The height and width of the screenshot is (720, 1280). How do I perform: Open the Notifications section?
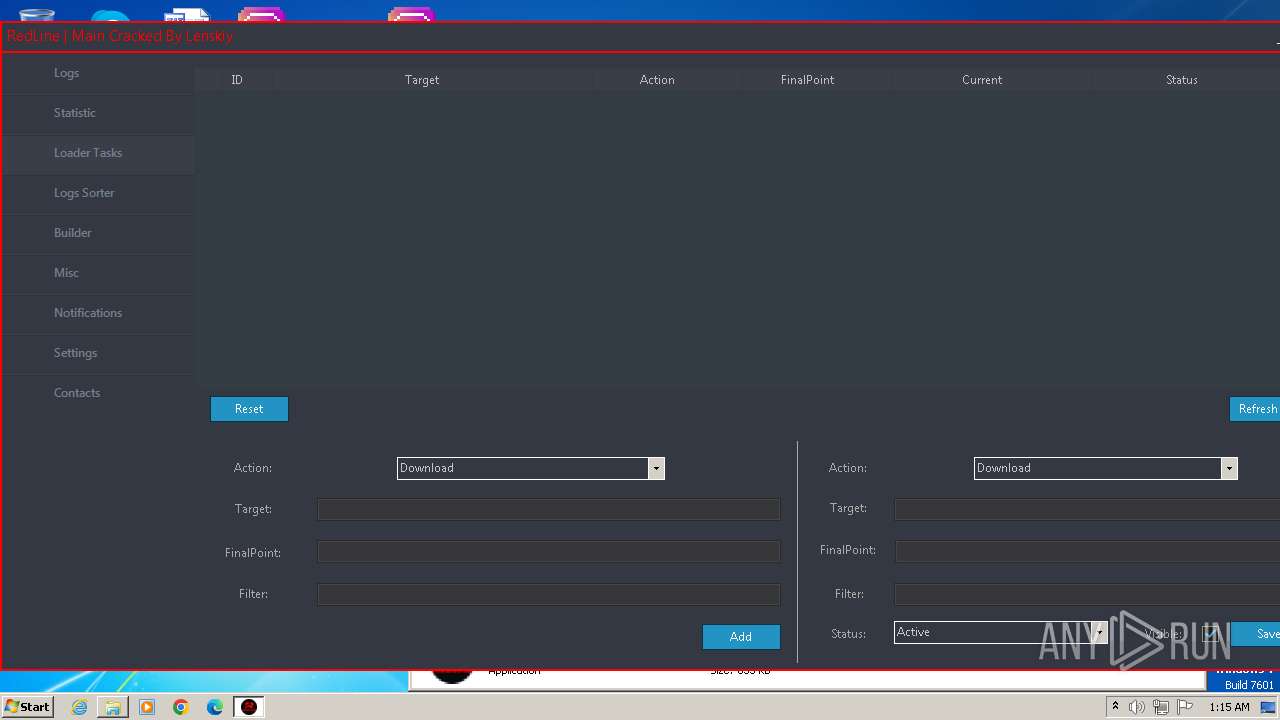coord(97,313)
